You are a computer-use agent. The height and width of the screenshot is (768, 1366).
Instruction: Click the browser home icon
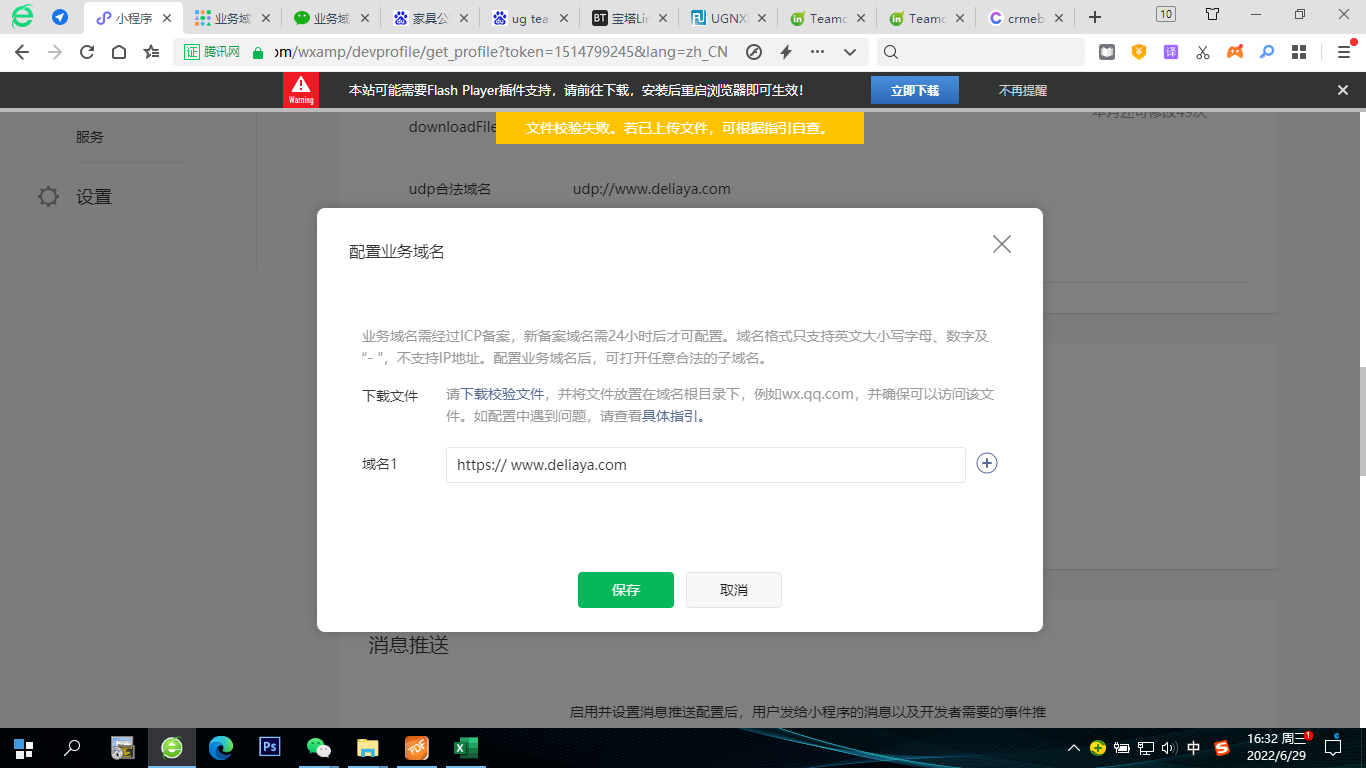(119, 52)
